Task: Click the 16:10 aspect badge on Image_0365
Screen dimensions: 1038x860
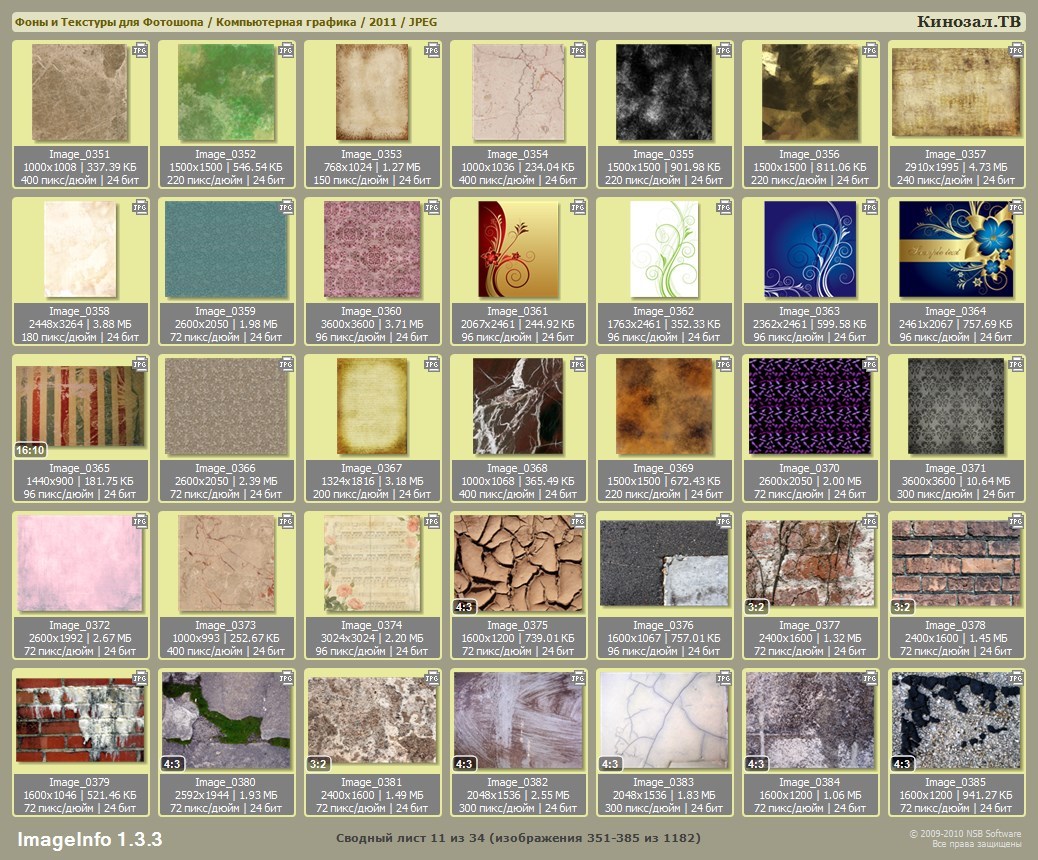Action: point(30,450)
